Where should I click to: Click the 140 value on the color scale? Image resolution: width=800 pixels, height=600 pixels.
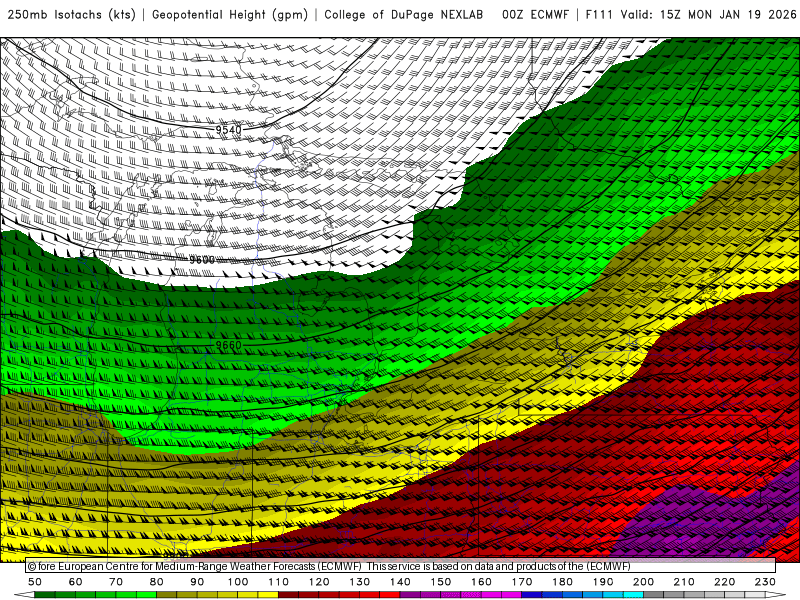(400, 582)
